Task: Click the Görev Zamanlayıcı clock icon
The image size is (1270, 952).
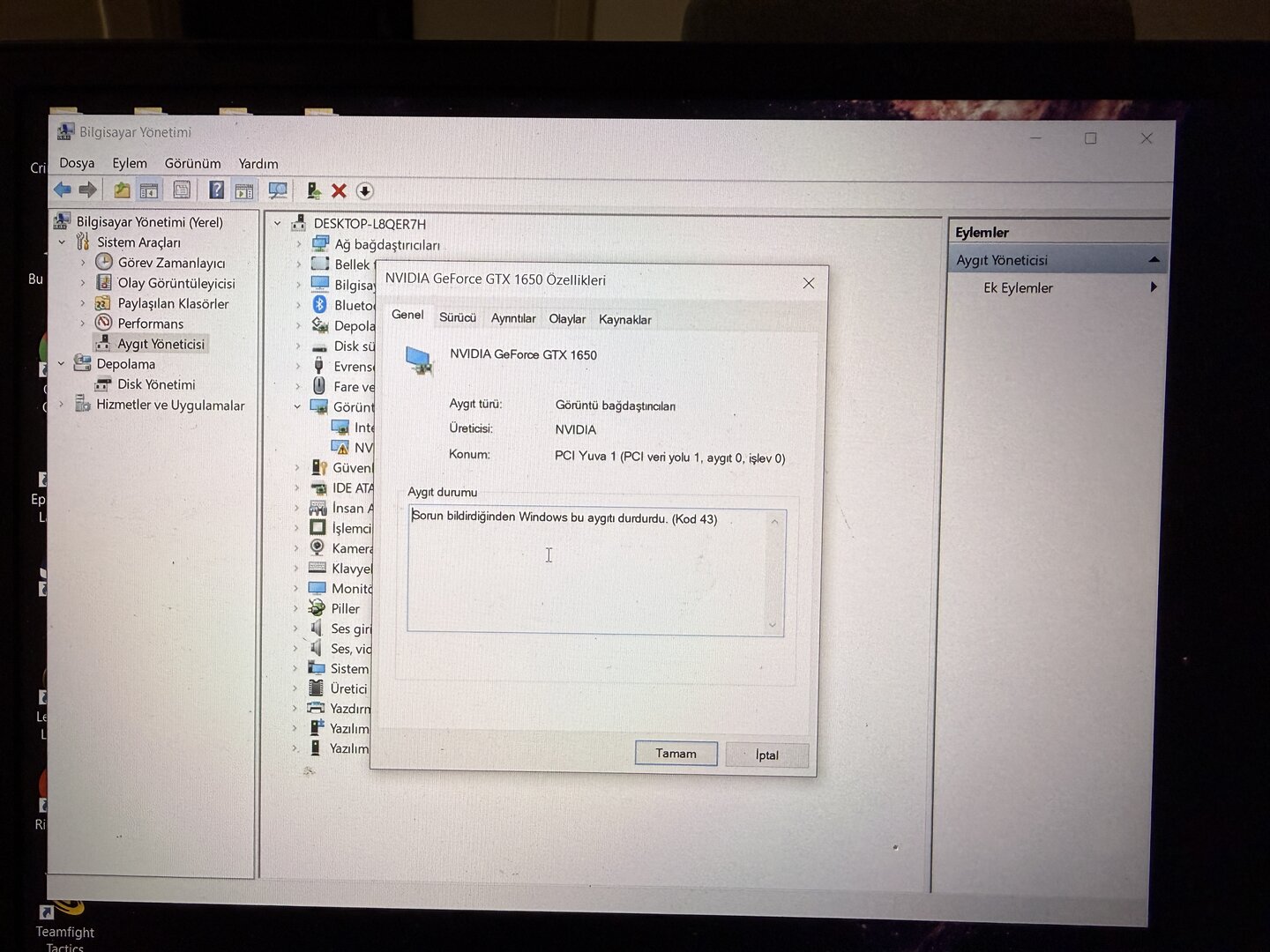Action: click(x=104, y=262)
